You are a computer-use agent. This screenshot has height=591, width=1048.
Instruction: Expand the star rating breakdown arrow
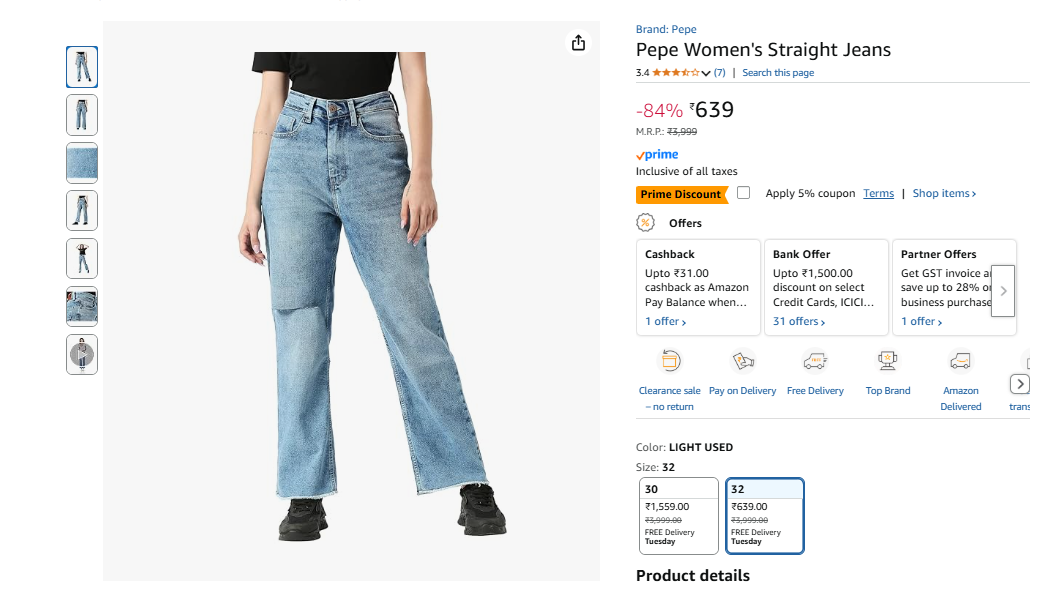(x=706, y=73)
